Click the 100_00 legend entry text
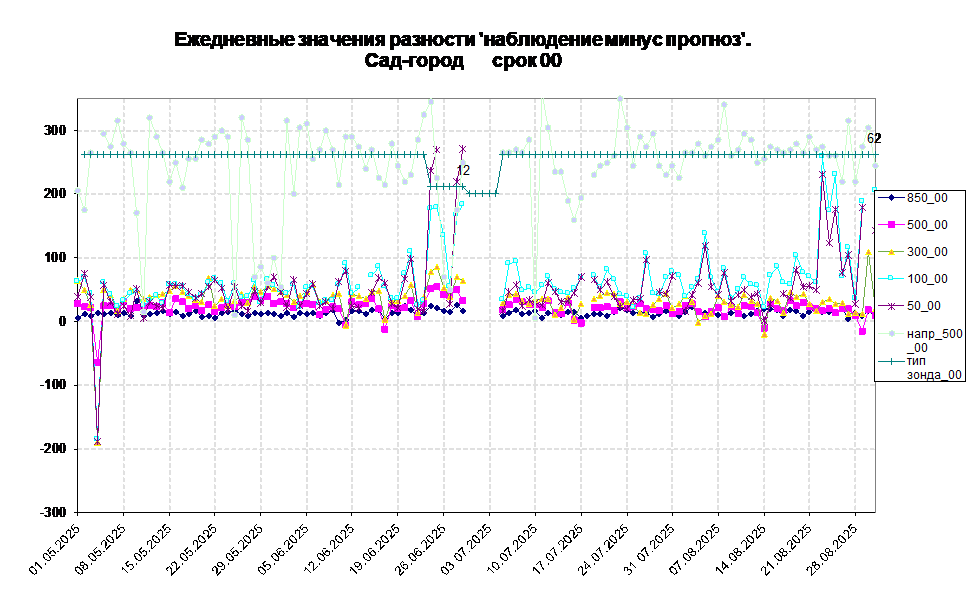976x599 pixels. tap(927, 279)
